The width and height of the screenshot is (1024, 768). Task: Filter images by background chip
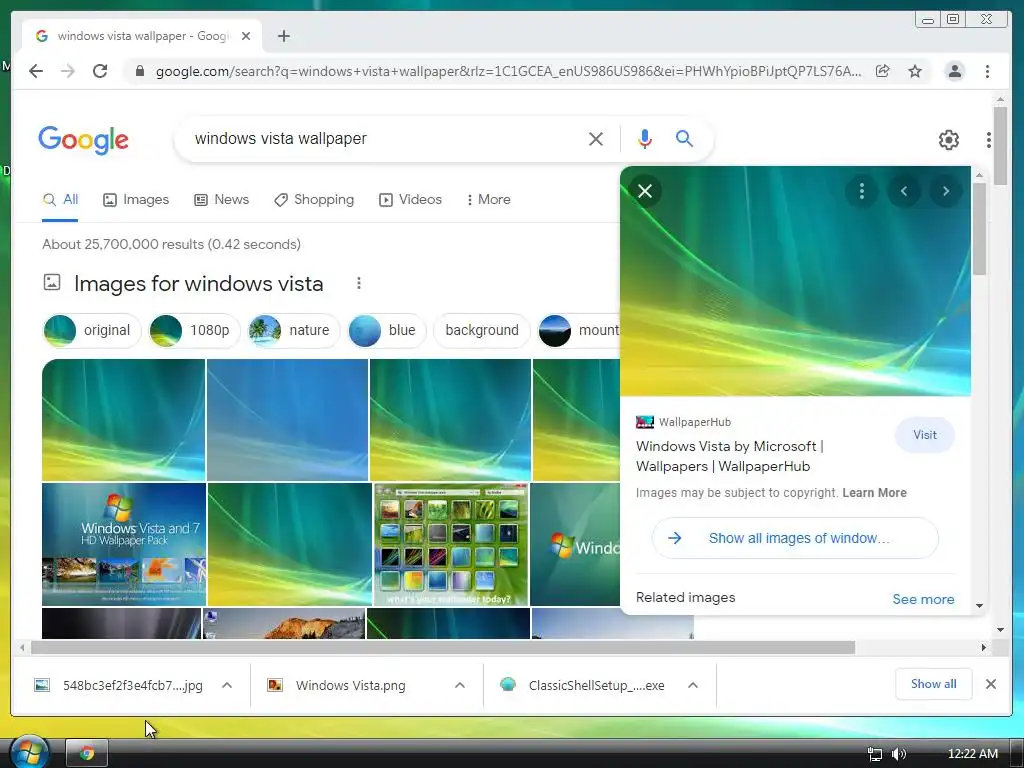482,330
